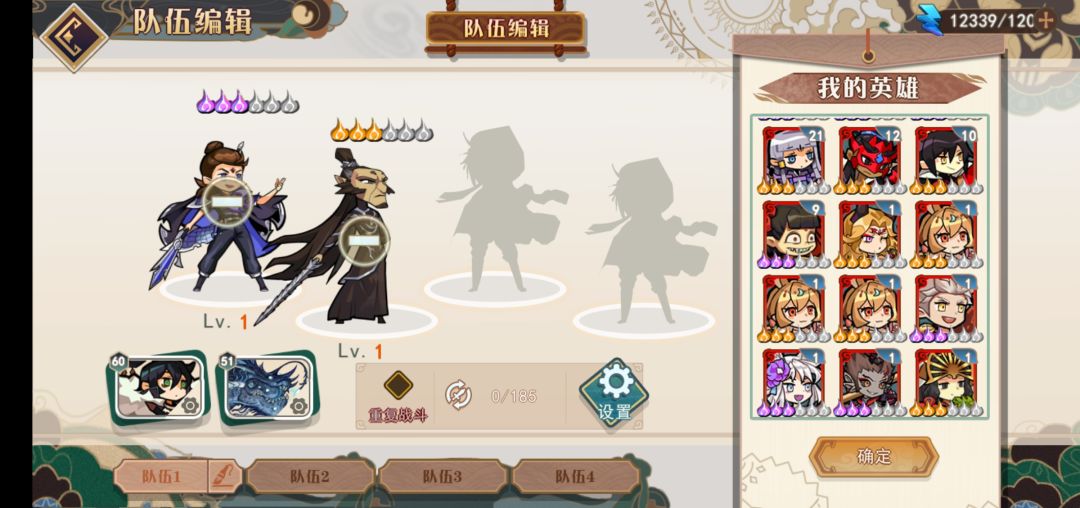Switch to 队伍4 tab
Image resolution: width=1080 pixels, height=508 pixels.
tap(576, 476)
